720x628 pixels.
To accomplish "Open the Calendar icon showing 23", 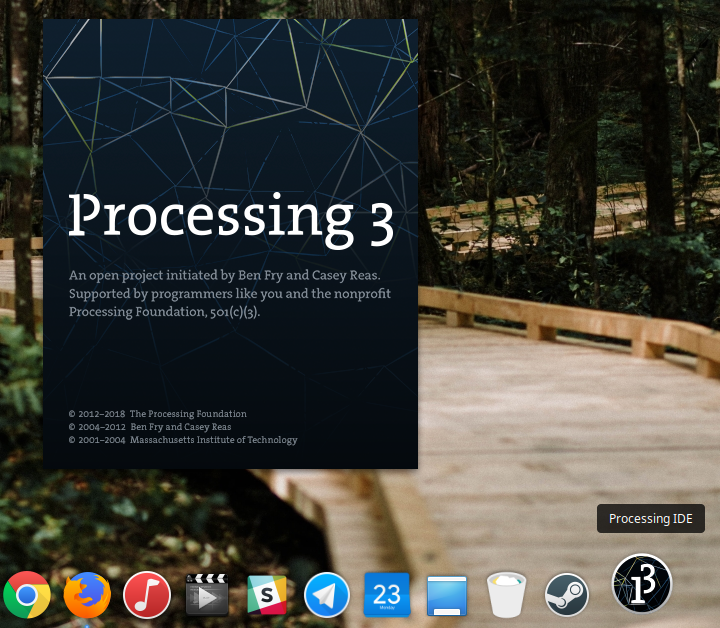I will pyautogui.click(x=387, y=594).
